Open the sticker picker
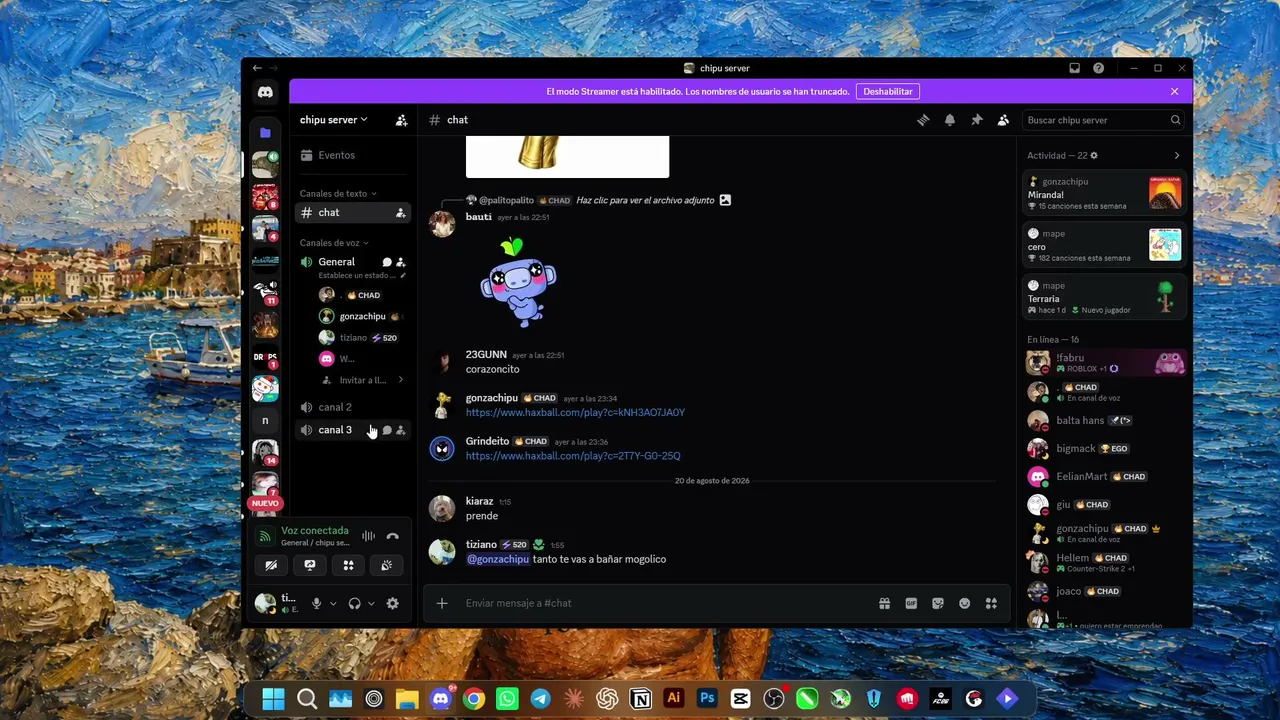 (938, 603)
